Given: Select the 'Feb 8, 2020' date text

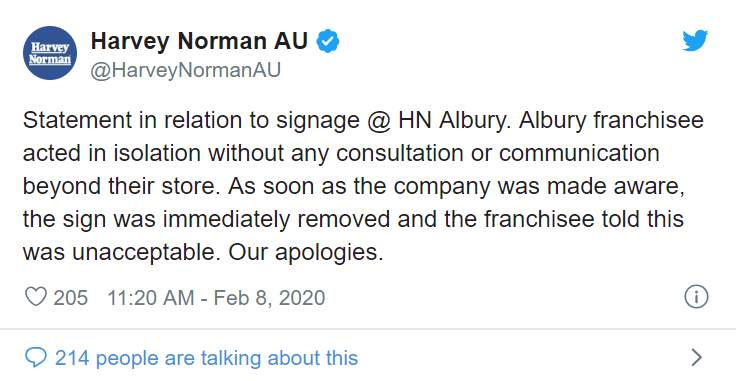Looking at the screenshot, I should [x=269, y=298].
